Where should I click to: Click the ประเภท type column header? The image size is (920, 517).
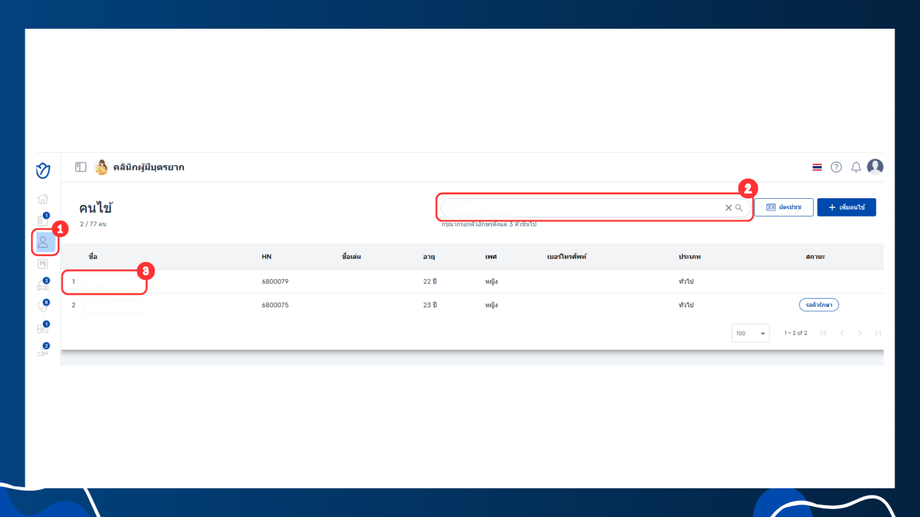coord(690,257)
